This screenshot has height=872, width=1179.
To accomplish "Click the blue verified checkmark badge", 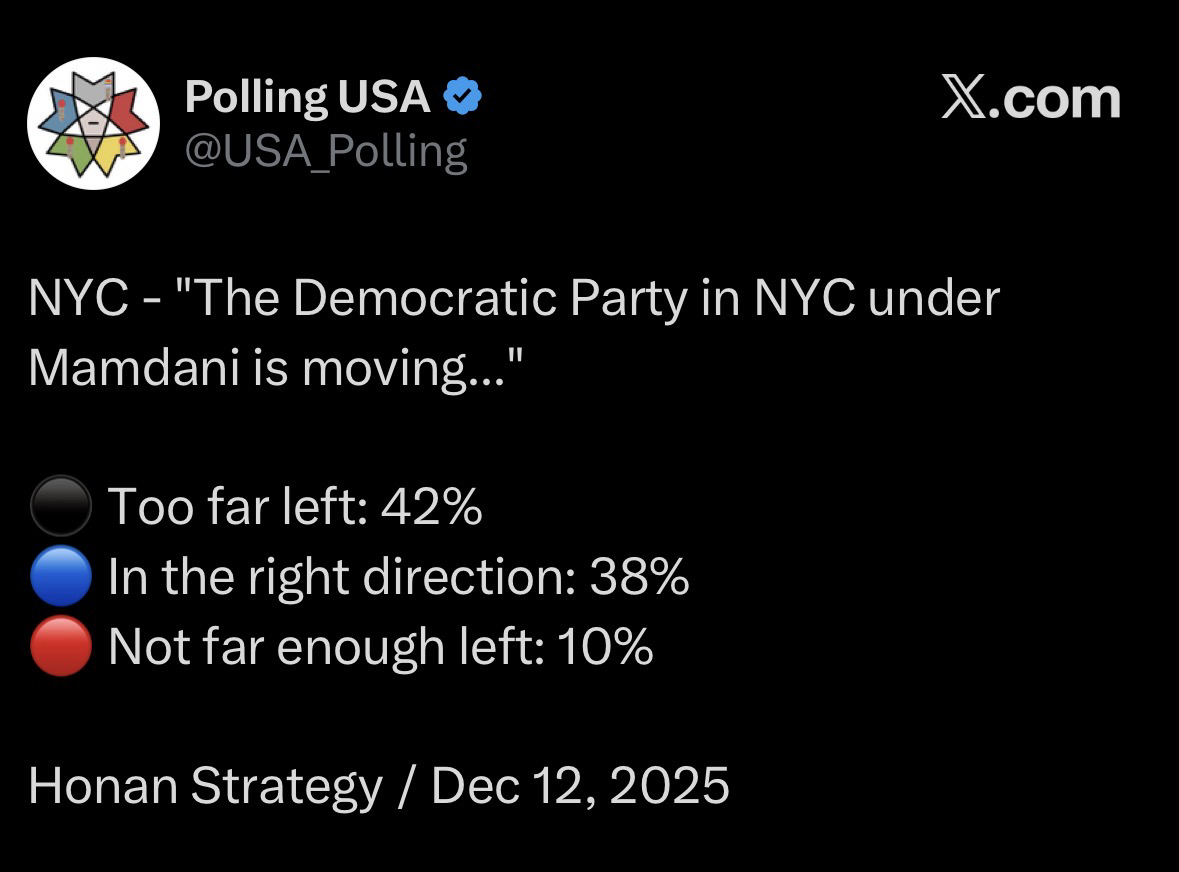I will [462, 97].
